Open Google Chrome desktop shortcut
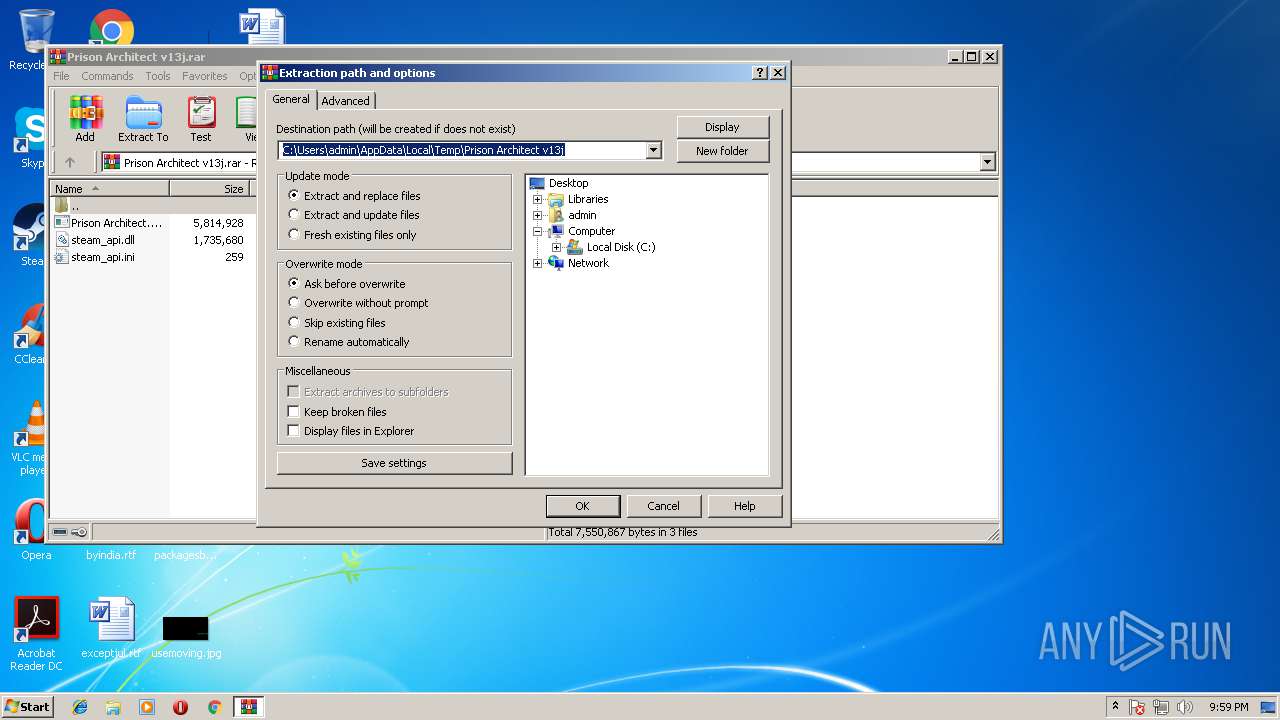 click(112, 29)
